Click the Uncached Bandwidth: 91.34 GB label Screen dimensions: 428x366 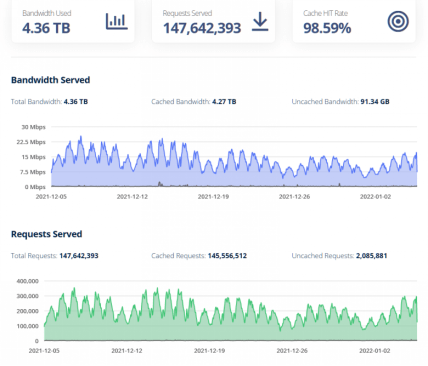pyautogui.click(x=340, y=102)
